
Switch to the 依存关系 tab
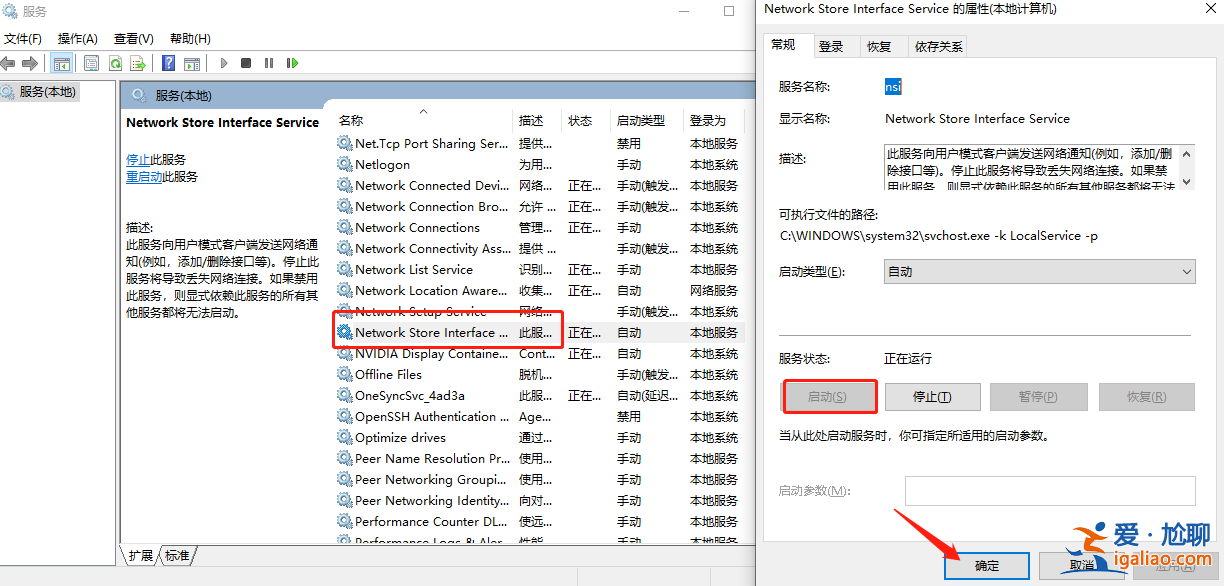938,45
